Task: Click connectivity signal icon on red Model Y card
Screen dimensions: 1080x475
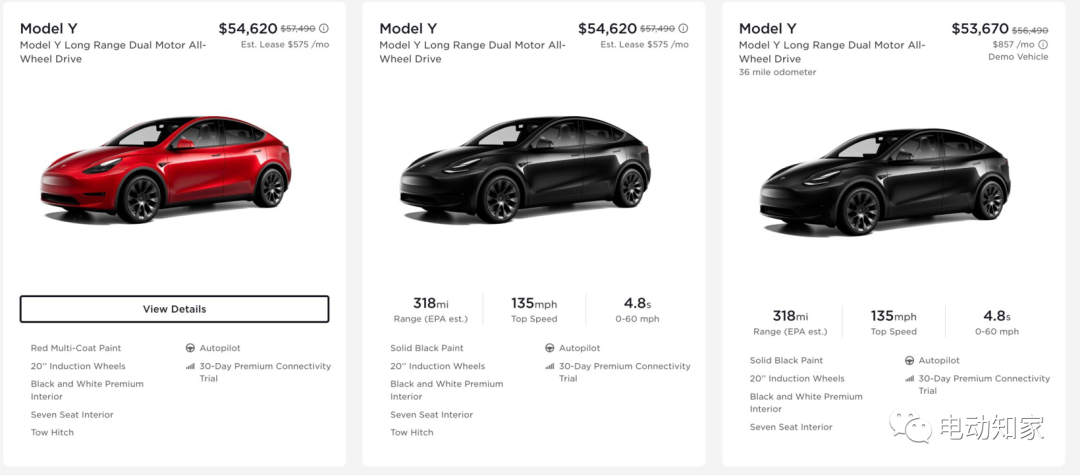Action: pos(190,366)
